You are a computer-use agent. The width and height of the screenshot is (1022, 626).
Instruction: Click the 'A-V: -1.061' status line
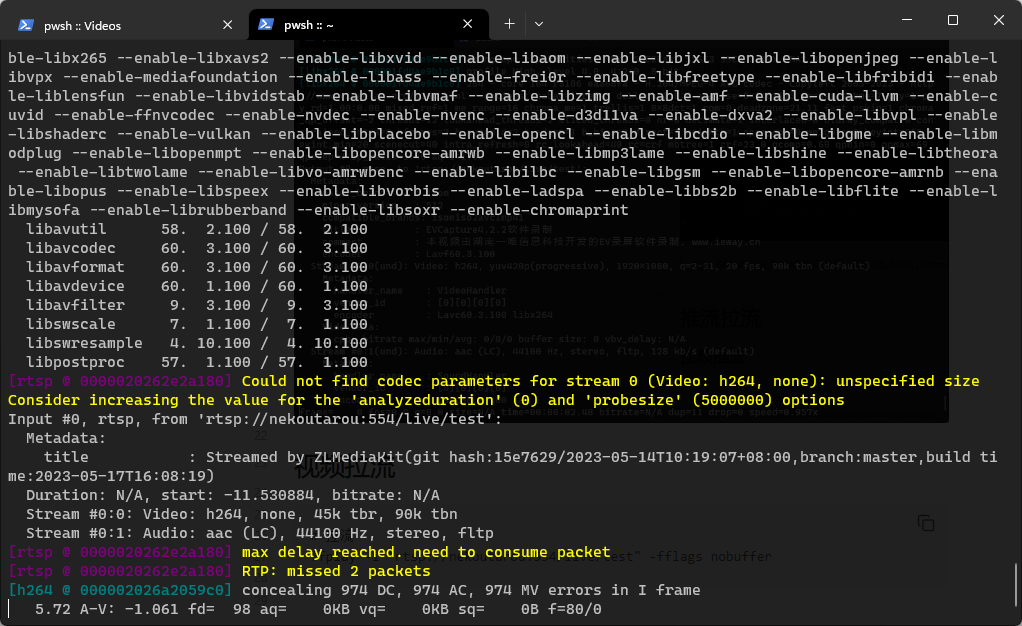(x=318, y=609)
